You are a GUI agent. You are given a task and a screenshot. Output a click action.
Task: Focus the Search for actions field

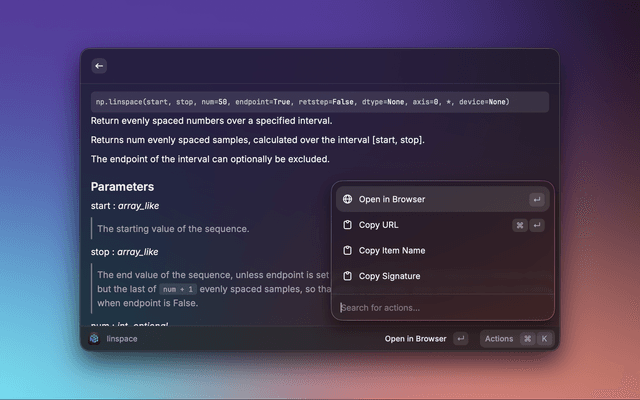click(440, 308)
